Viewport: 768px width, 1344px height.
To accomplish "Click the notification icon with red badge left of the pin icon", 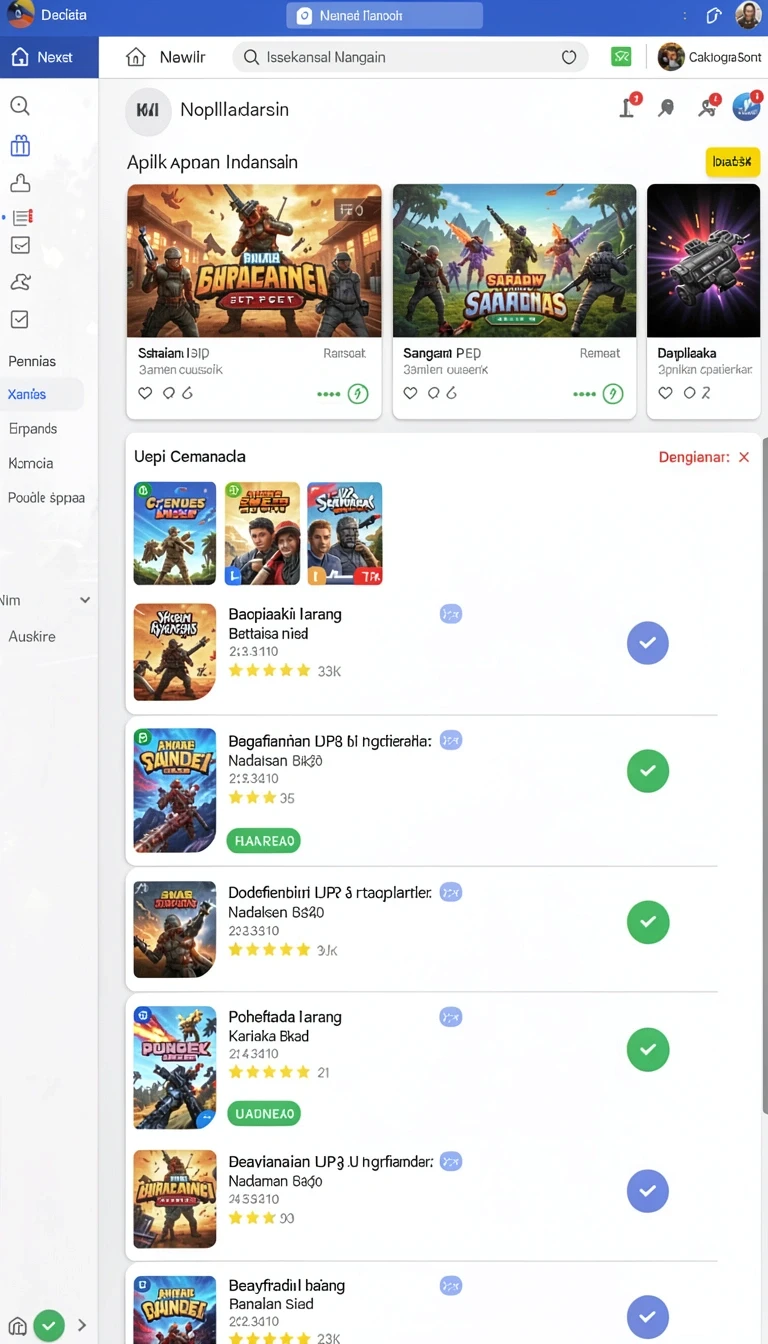I will pos(629,107).
